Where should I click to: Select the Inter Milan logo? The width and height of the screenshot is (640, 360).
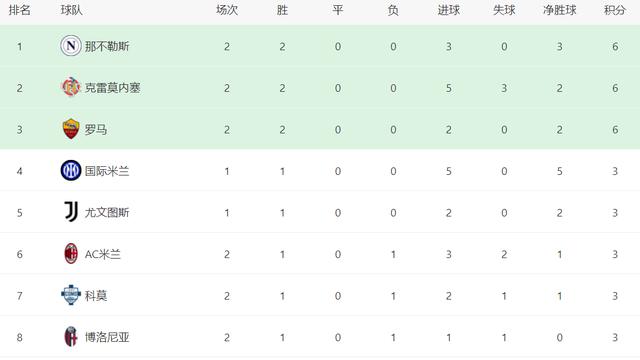coord(71,171)
